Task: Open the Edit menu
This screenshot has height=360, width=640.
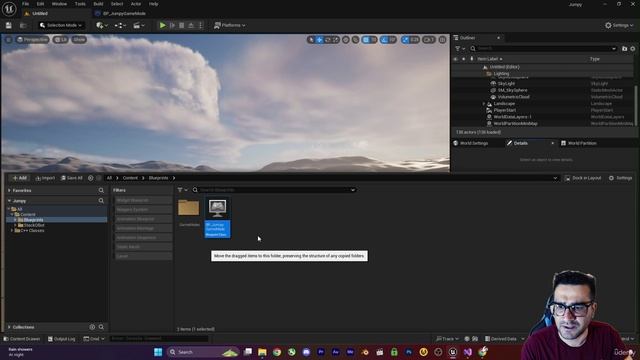Action: coord(40,4)
